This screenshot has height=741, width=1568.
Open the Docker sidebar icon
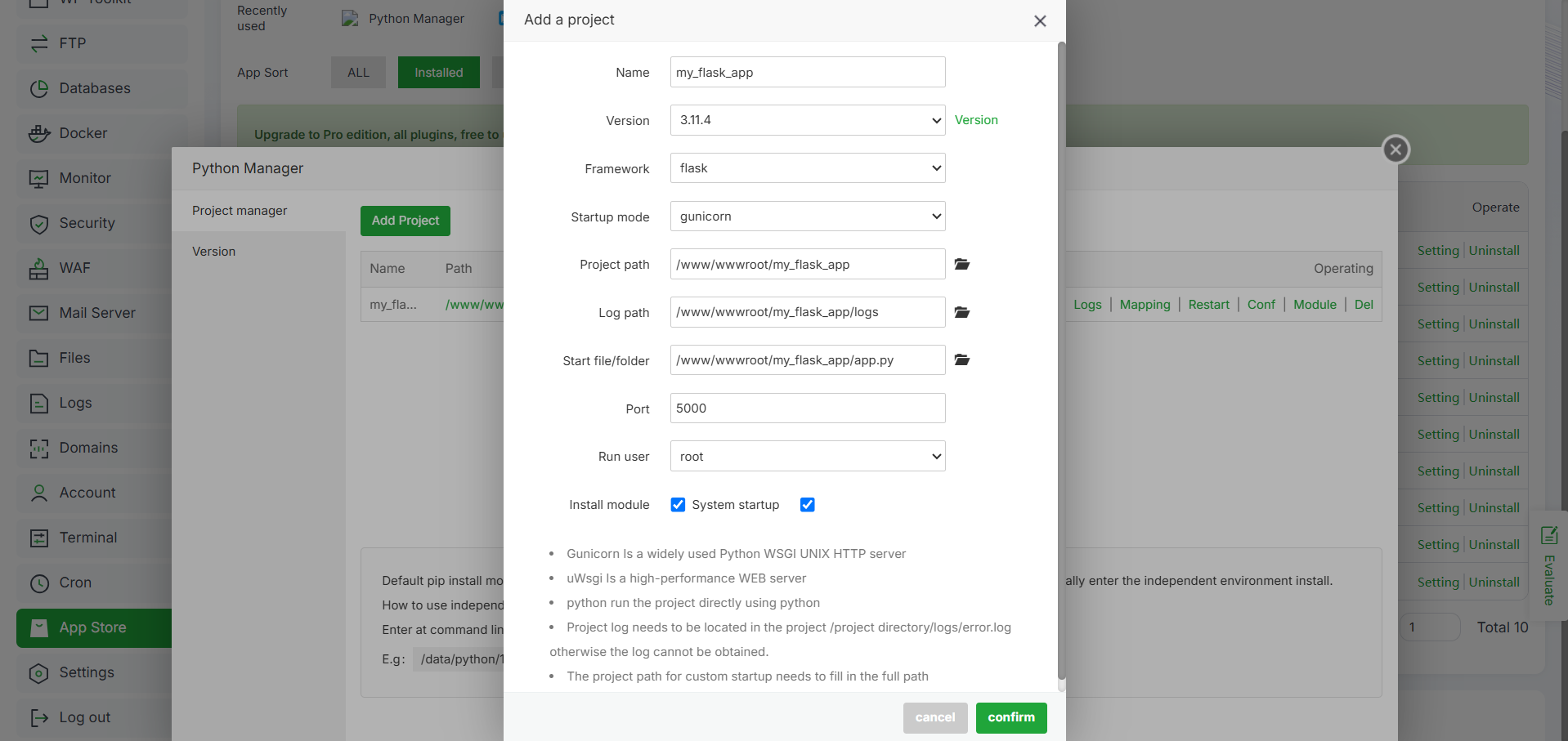click(39, 133)
